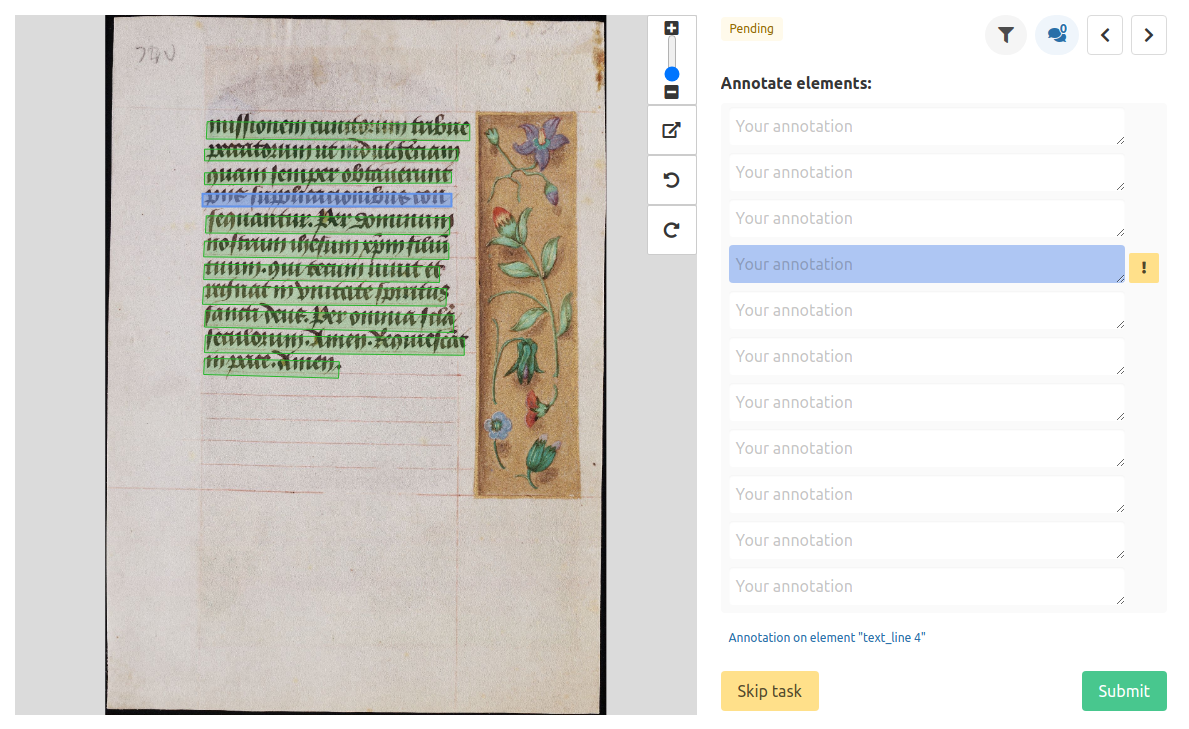Click the floral border illustration on manuscript
Screen dimensions: 1189x729
pyautogui.click(x=528, y=305)
